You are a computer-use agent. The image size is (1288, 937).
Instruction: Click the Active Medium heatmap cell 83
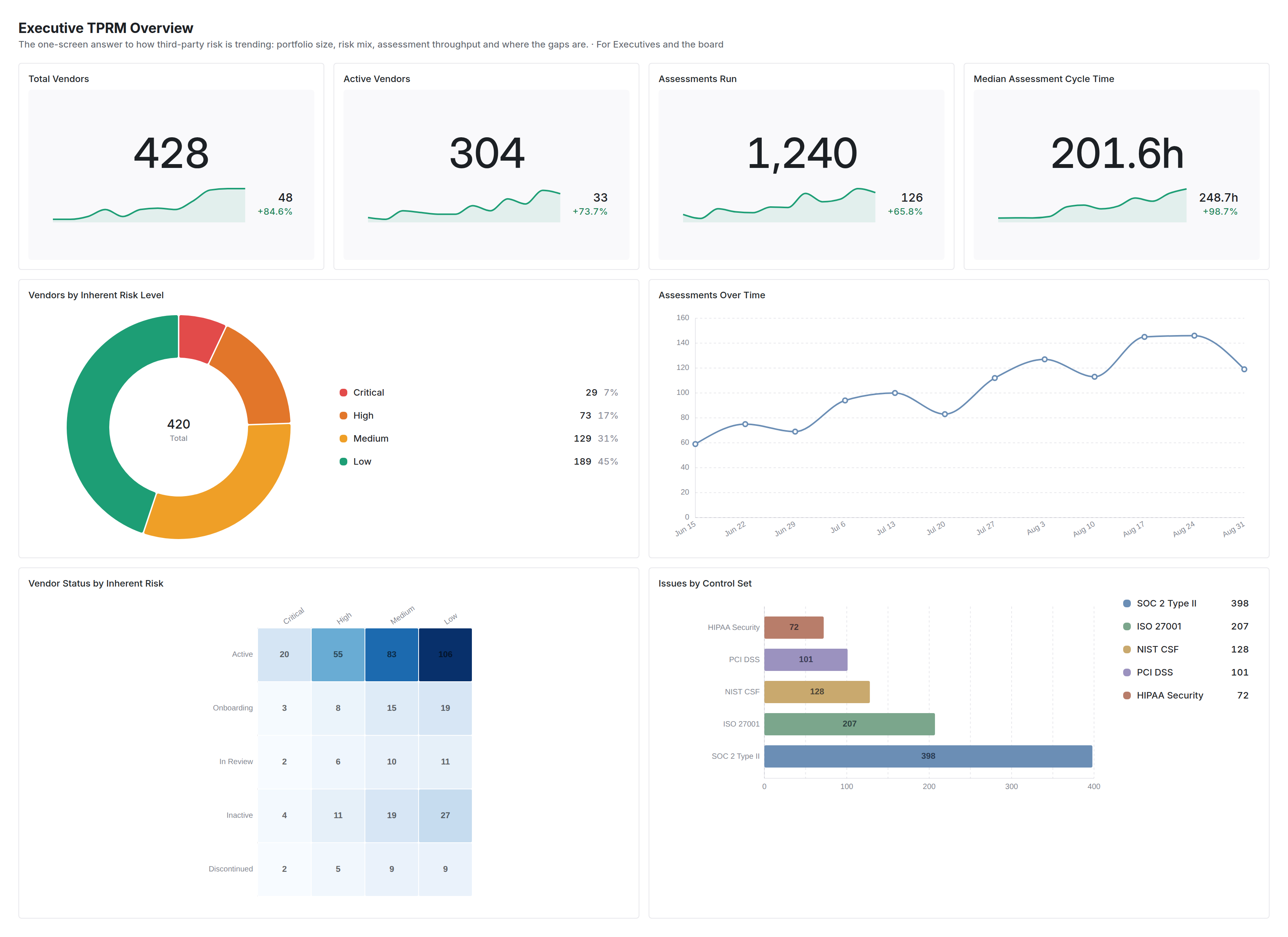[x=391, y=655]
